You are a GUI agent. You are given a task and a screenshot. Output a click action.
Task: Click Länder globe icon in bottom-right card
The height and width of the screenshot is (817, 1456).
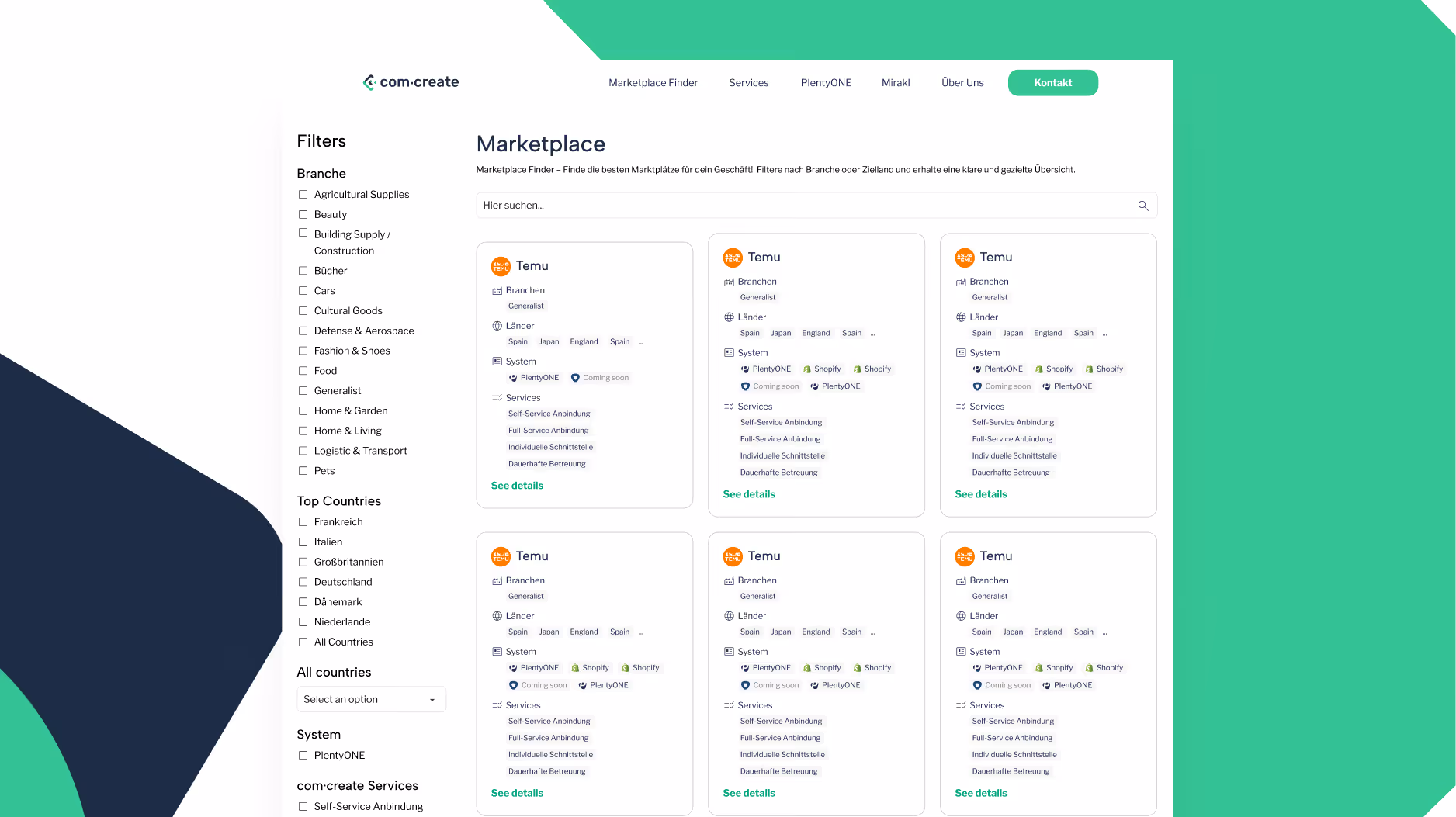(x=961, y=616)
